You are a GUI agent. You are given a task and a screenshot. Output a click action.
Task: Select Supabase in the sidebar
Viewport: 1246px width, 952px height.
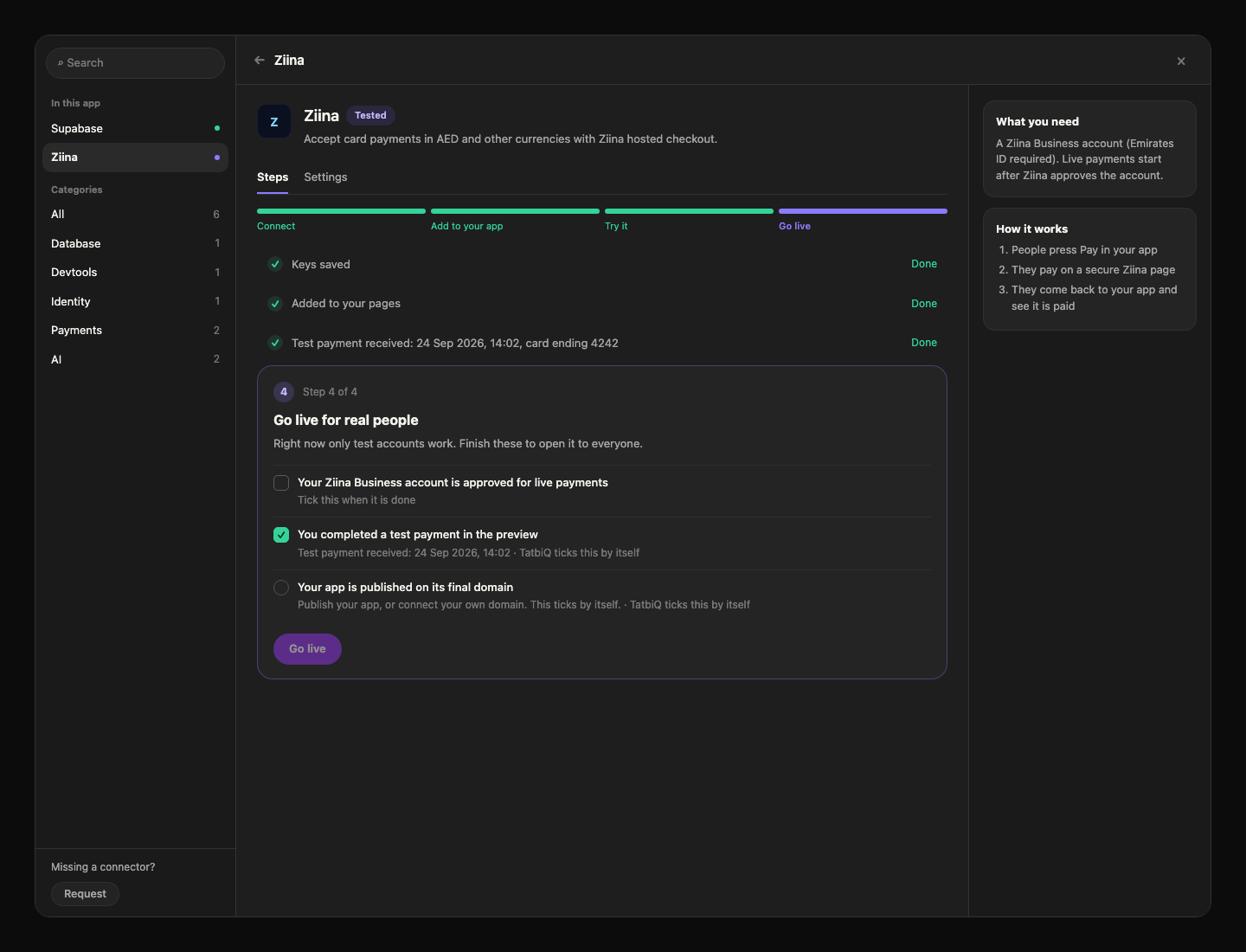pyautogui.click(x=135, y=128)
